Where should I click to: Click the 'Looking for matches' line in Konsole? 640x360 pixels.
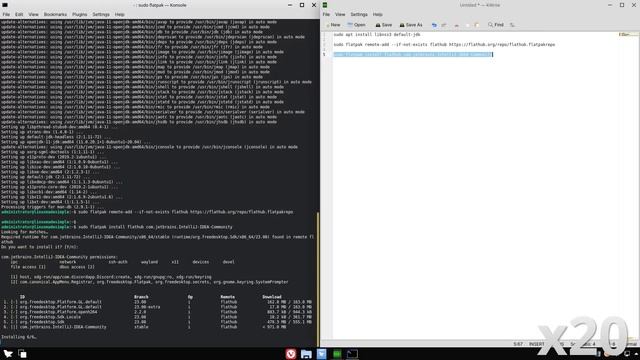click(x=24, y=232)
